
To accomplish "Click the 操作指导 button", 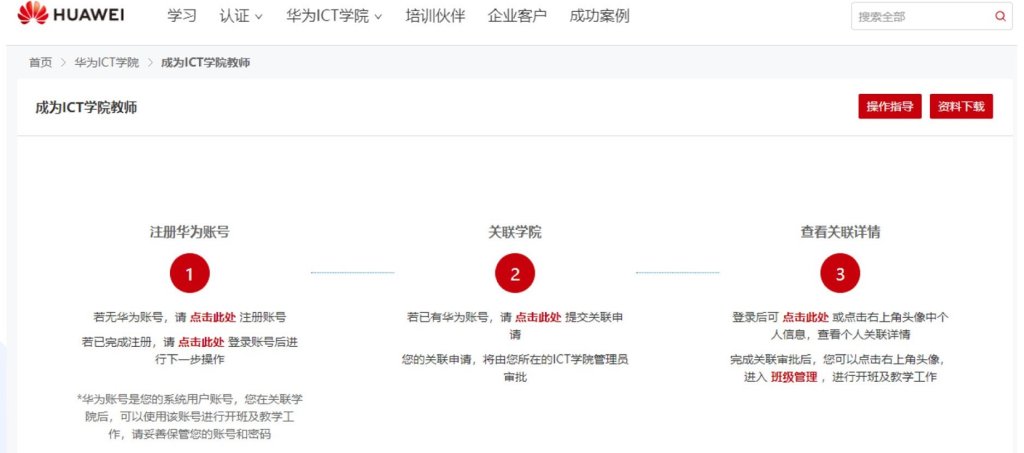I will coord(889,107).
